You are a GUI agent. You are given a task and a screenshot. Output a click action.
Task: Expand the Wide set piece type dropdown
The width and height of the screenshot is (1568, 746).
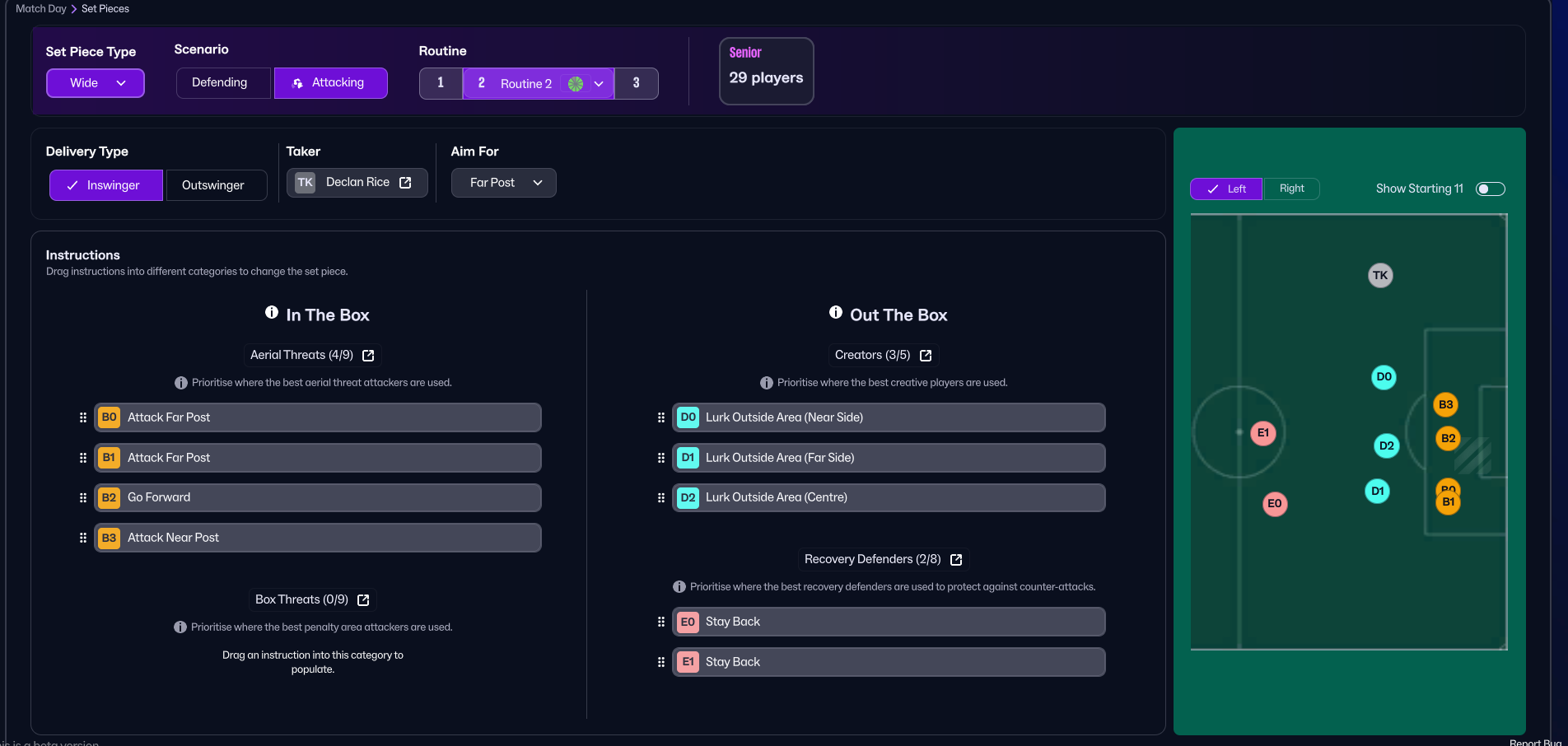[96, 83]
